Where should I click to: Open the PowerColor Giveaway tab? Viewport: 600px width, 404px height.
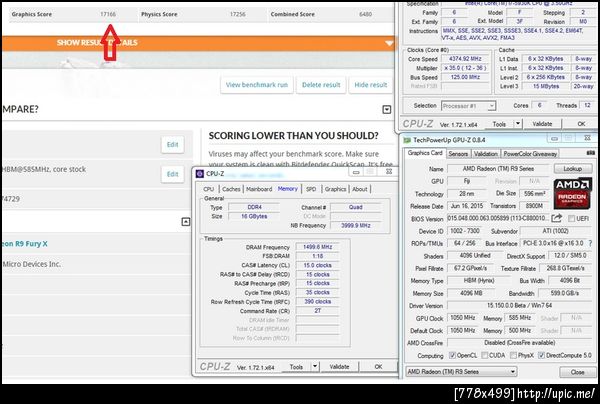530,154
